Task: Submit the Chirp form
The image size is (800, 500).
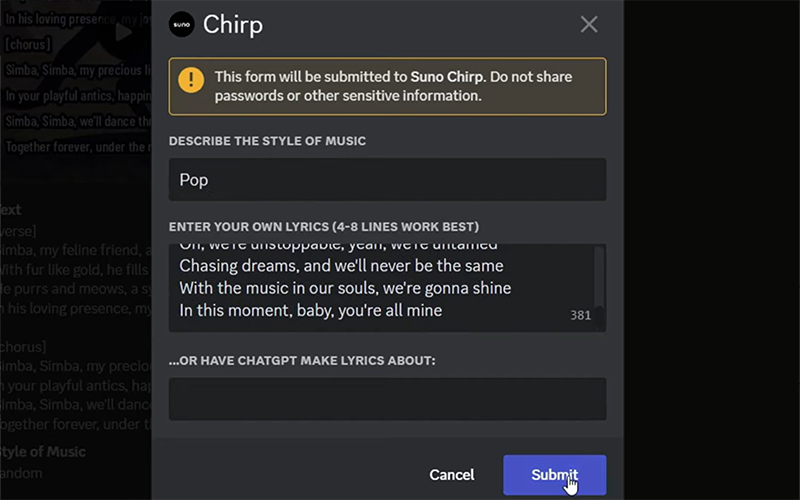Action: tap(554, 474)
